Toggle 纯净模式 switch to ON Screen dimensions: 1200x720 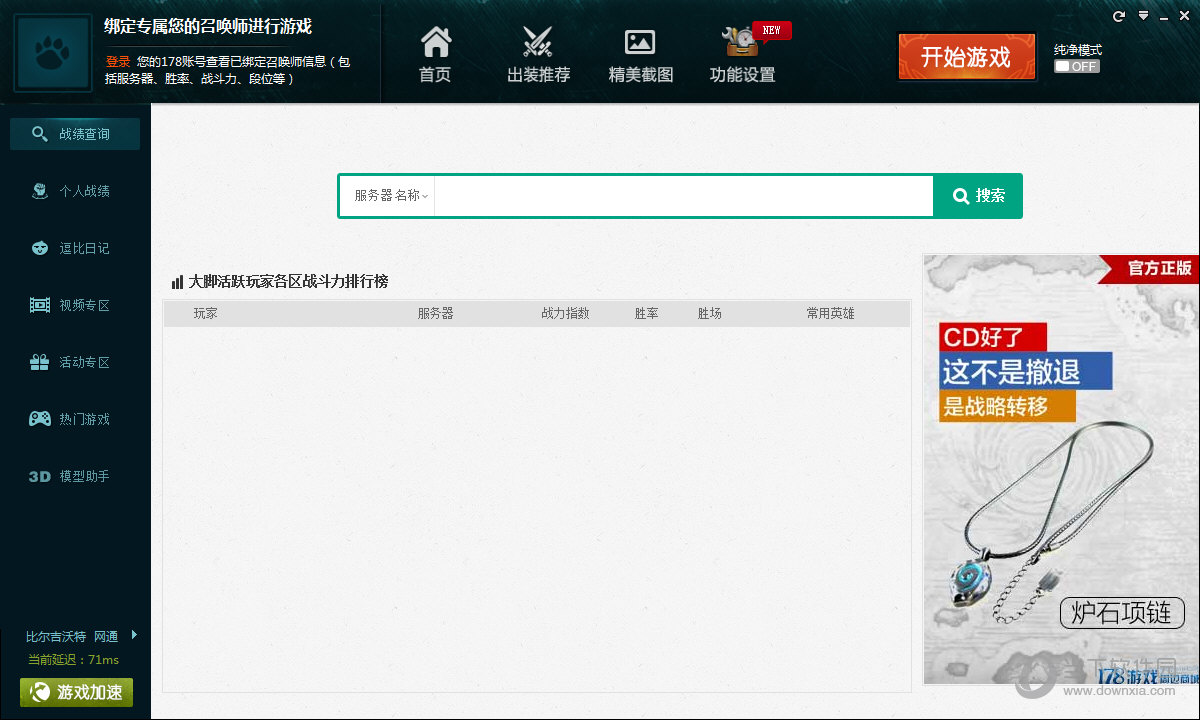1075,66
